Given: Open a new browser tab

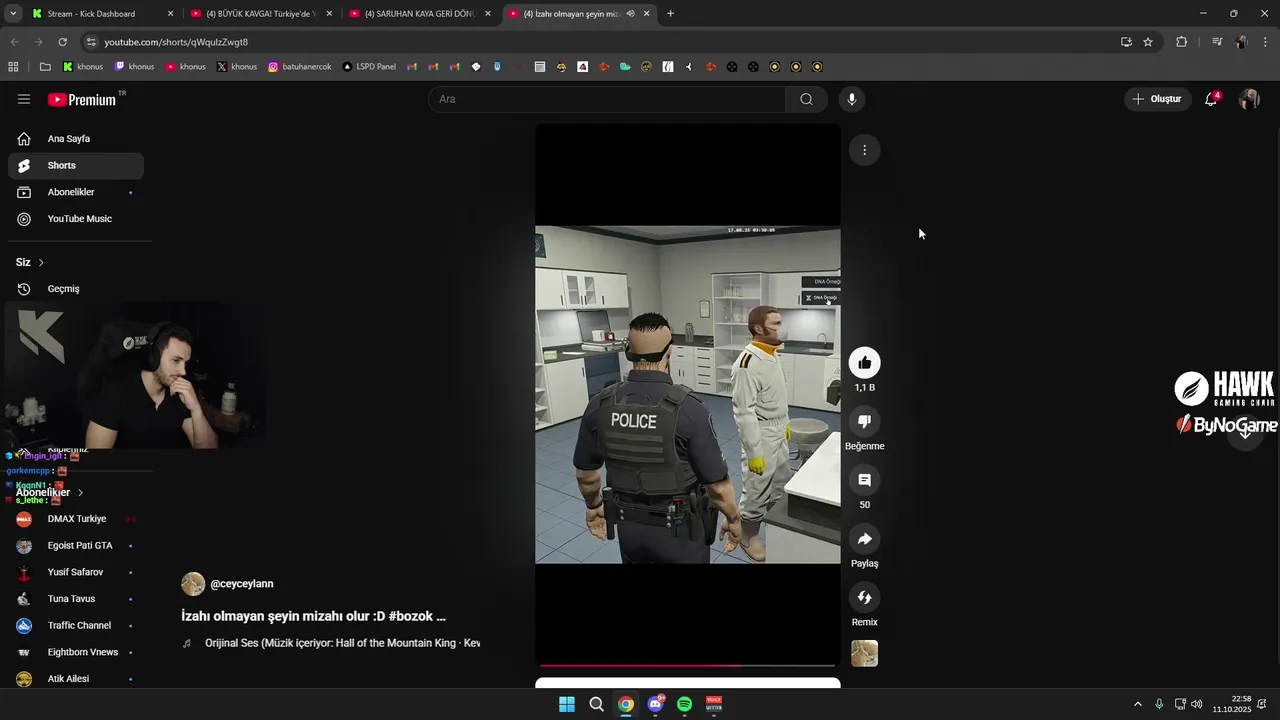Looking at the screenshot, I should pos(670,14).
